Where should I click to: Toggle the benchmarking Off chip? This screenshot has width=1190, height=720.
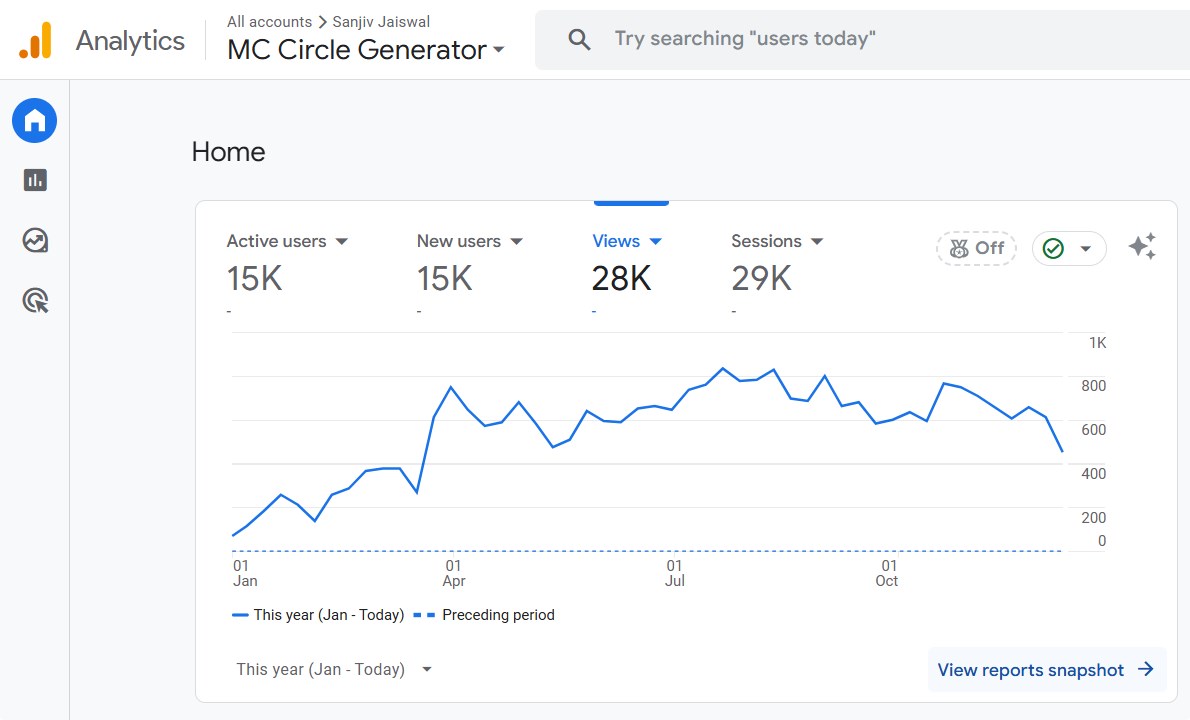pos(977,248)
